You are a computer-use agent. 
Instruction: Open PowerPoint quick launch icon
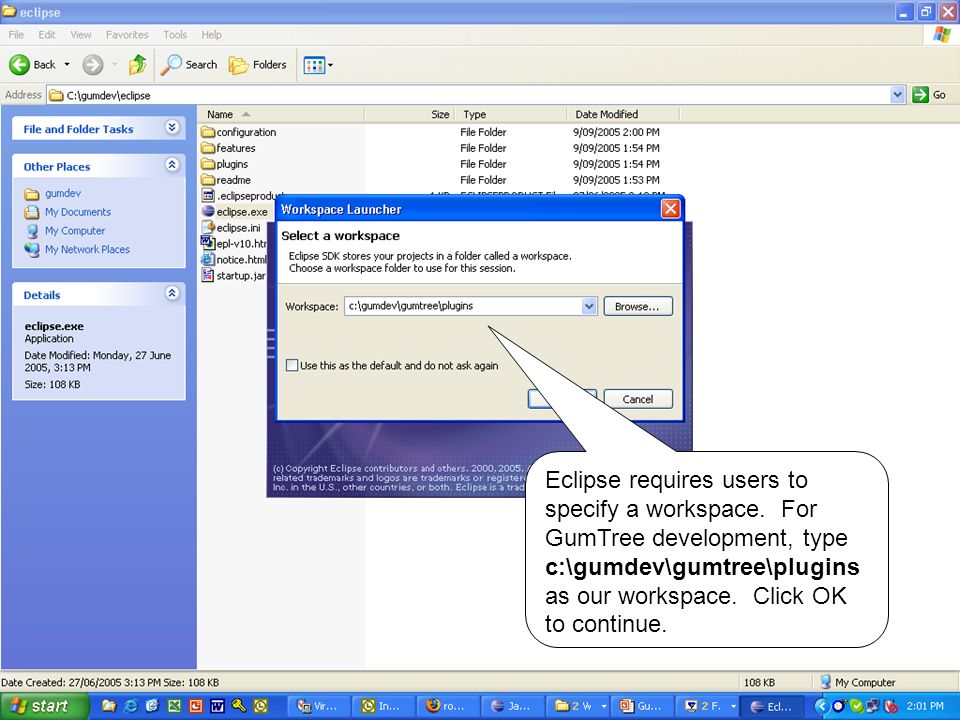[x=196, y=706]
